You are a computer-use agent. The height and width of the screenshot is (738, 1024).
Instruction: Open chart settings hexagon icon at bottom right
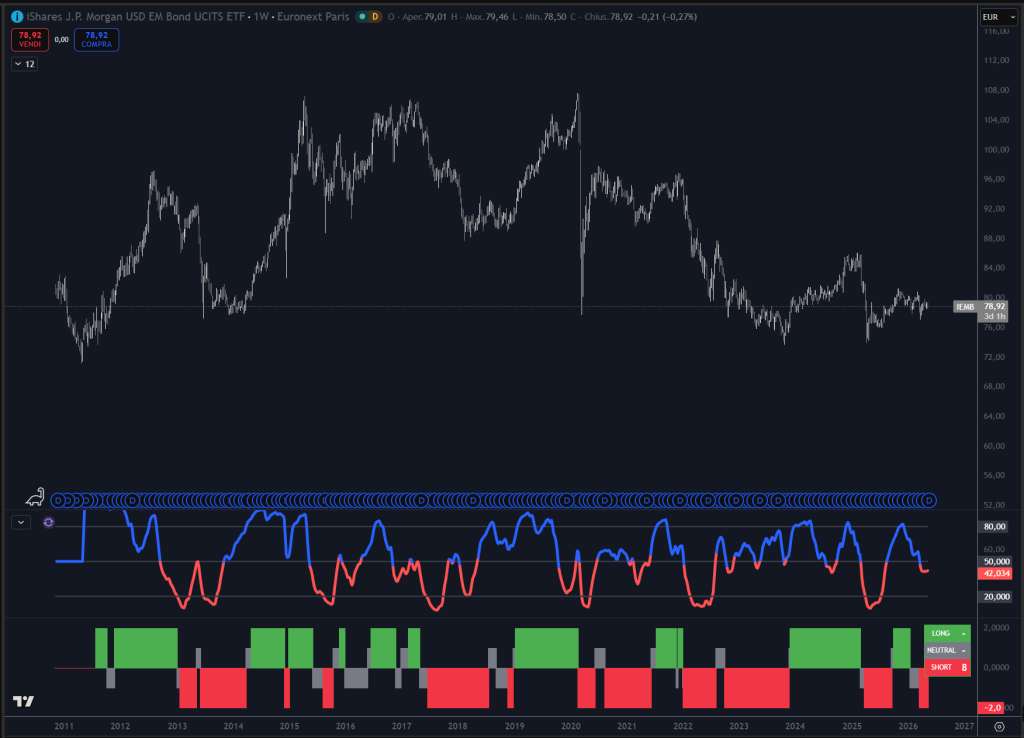(x=999, y=726)
